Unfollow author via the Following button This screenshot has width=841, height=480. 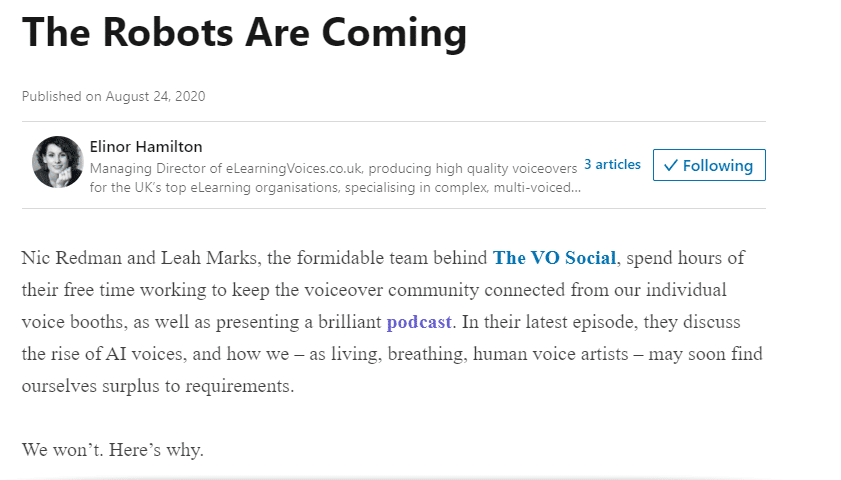709,165
